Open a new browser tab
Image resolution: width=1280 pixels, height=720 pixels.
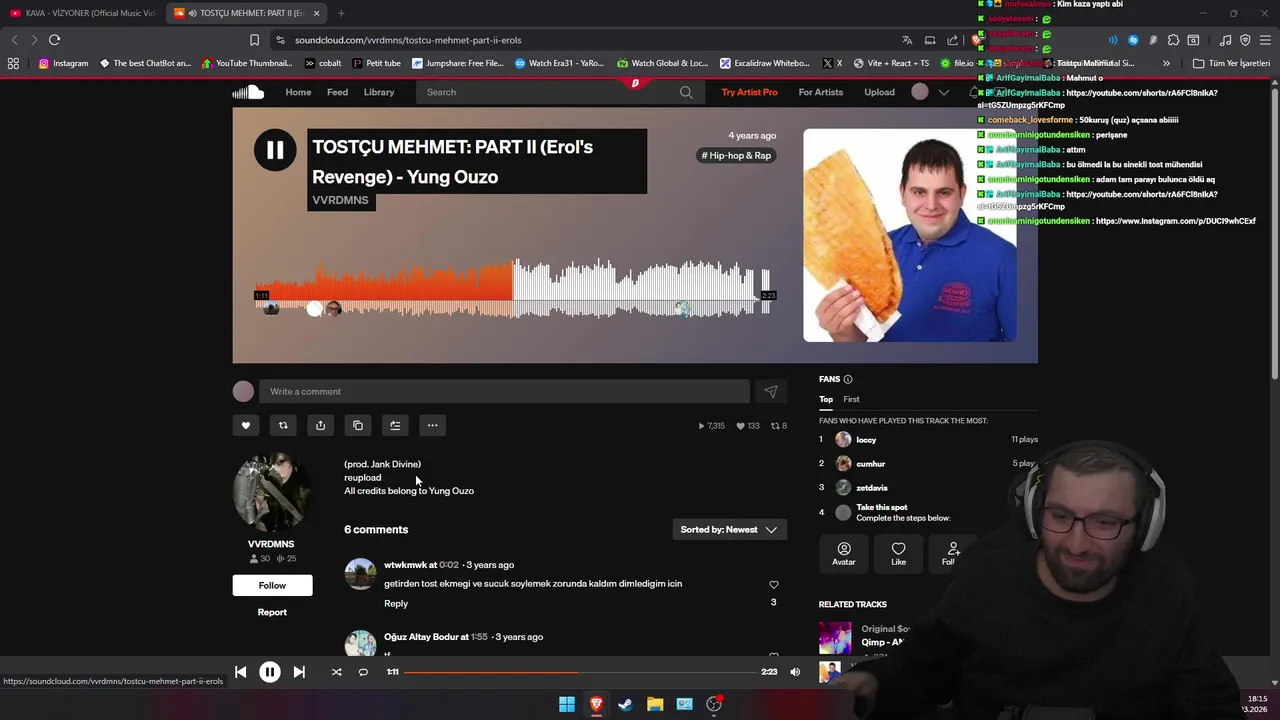tap(341, 13)
